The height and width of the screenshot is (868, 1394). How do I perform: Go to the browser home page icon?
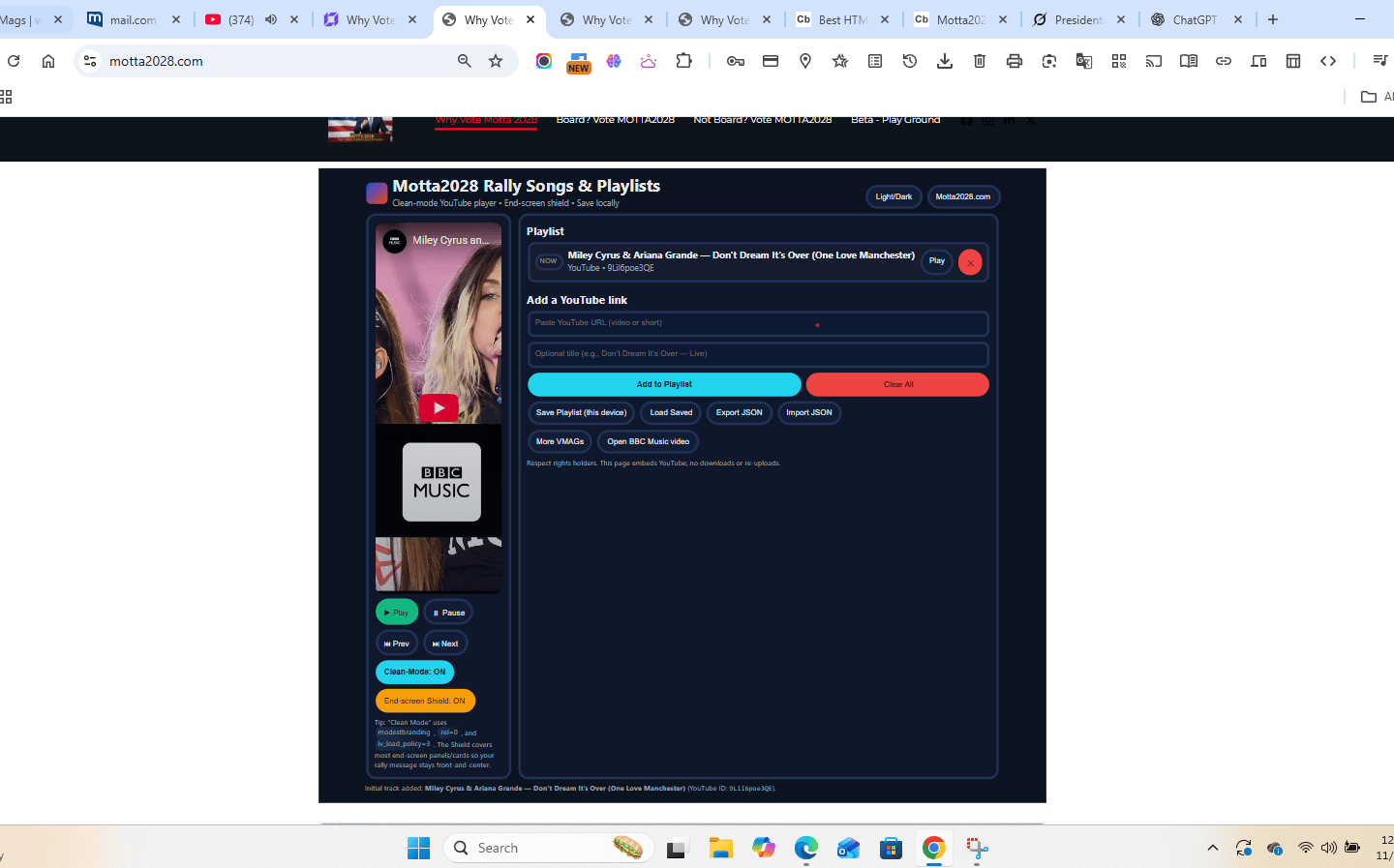48,61
